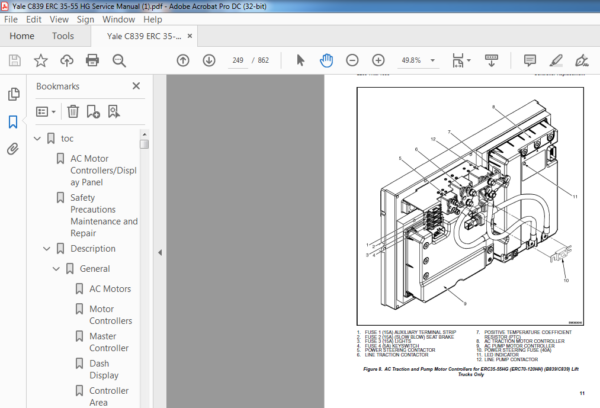The width and height of the screenshot is (600, 408).
Task: Select the toc bookmark
Action: [x=67, y=139]
